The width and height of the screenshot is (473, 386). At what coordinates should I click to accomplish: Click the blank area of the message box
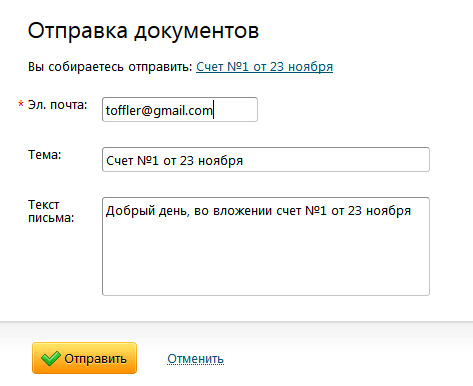[x=266, y=260]
